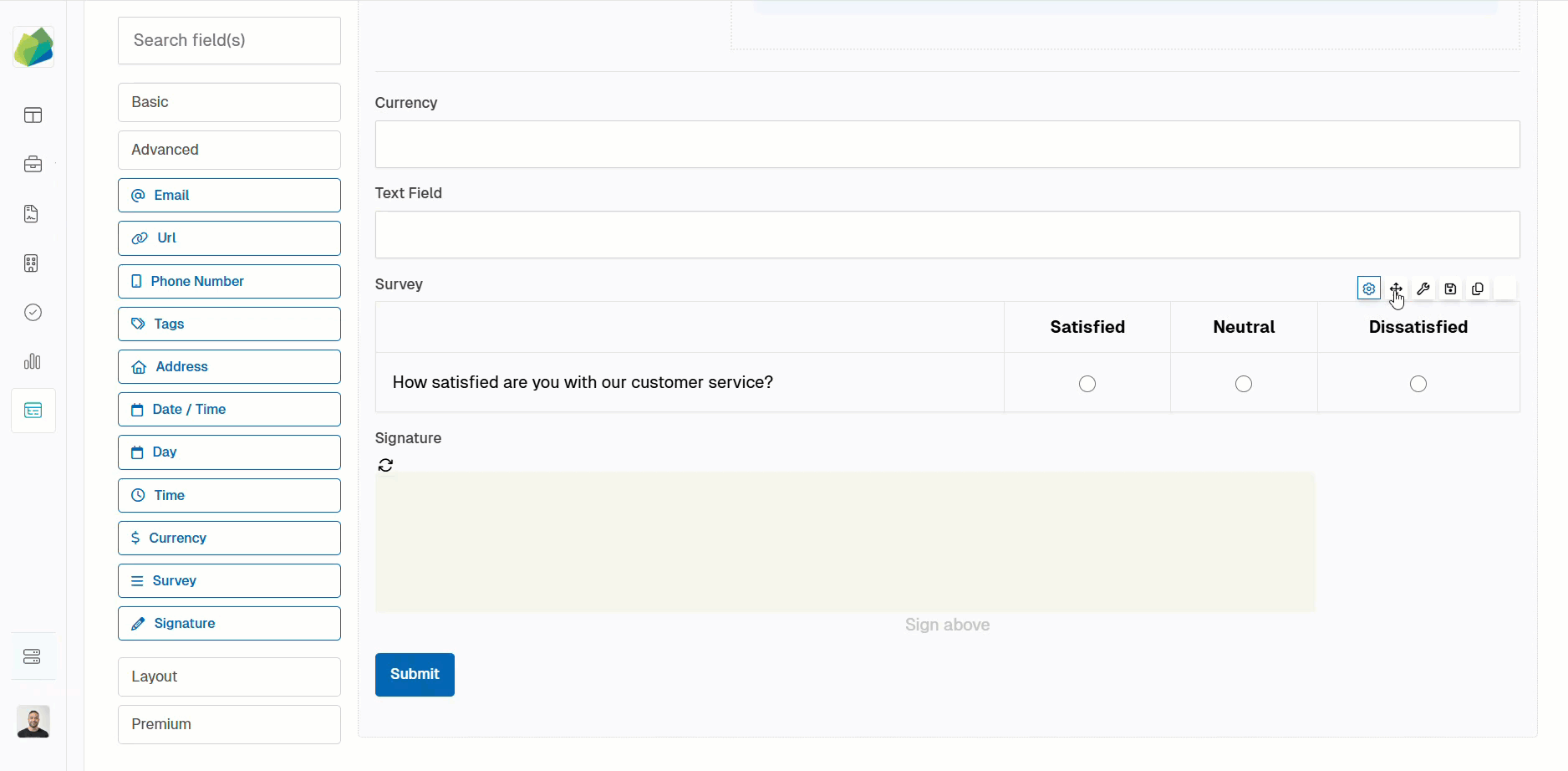Open Survey field settings gear icon
This screenshot has height=771, width=1568.
(x=1368, y=288)
